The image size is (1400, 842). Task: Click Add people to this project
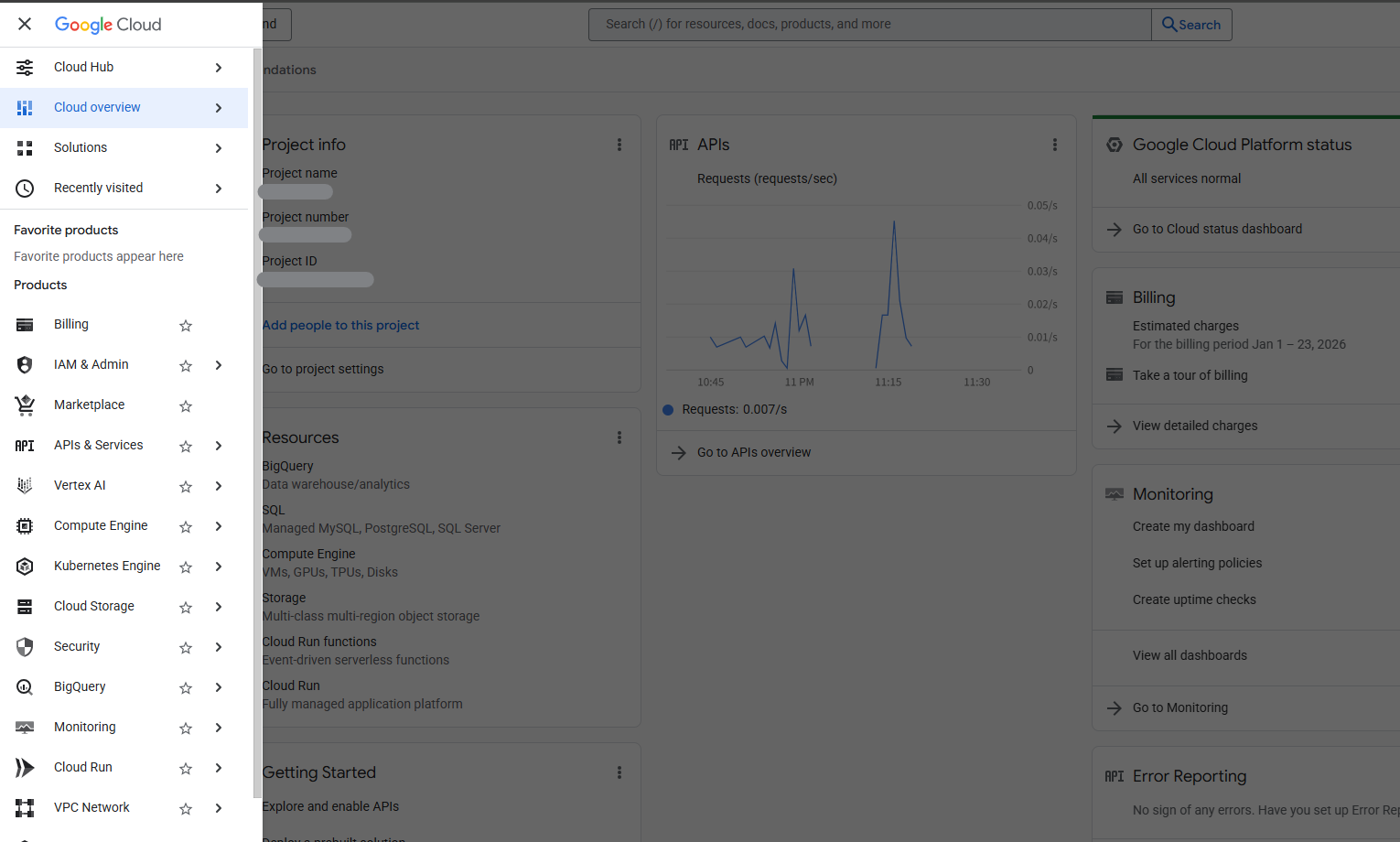(x=340, y=325)
